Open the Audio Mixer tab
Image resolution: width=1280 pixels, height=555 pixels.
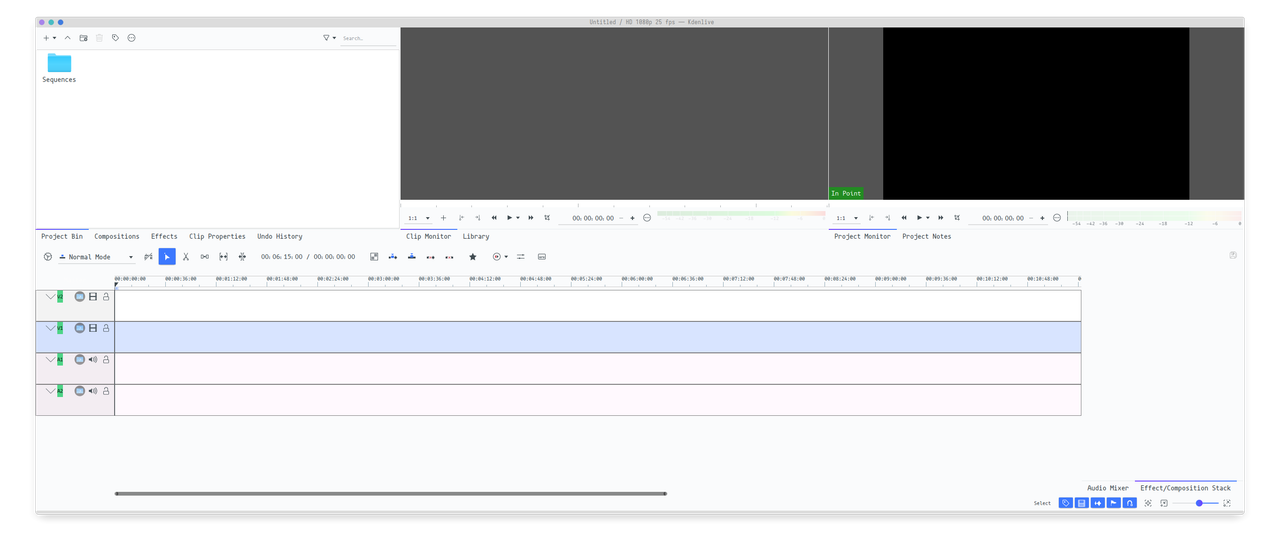coord(1108,488)
